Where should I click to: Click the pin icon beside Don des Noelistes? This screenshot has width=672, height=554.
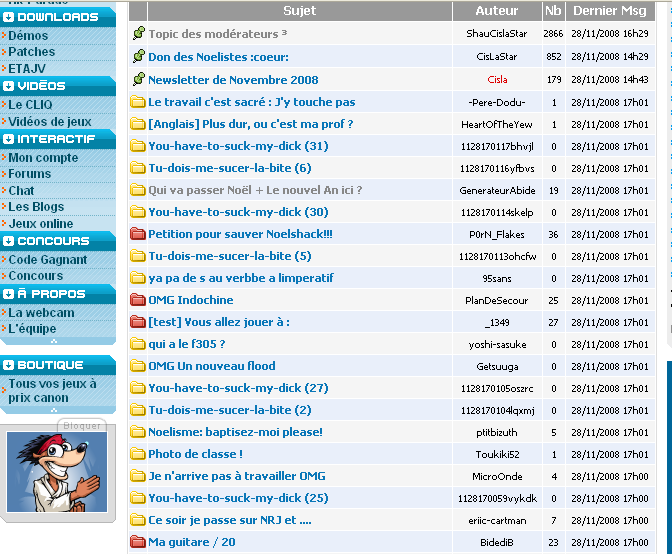[138, 57]
